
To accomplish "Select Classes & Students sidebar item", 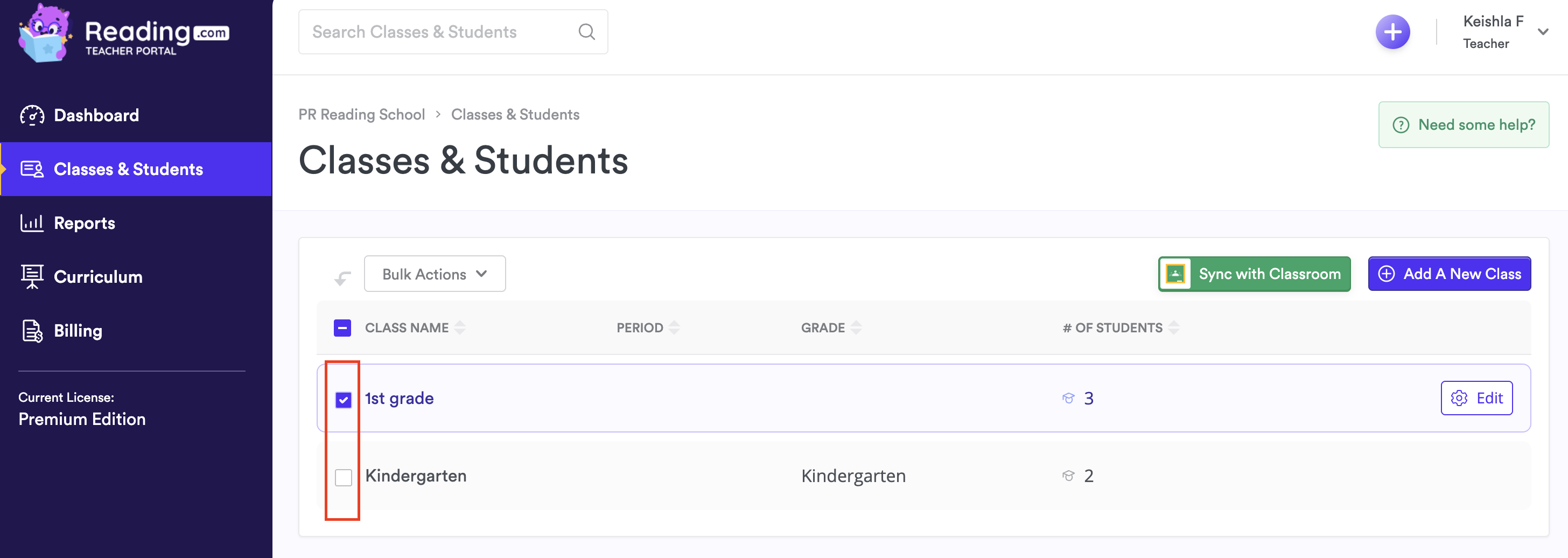I will 128,169.
